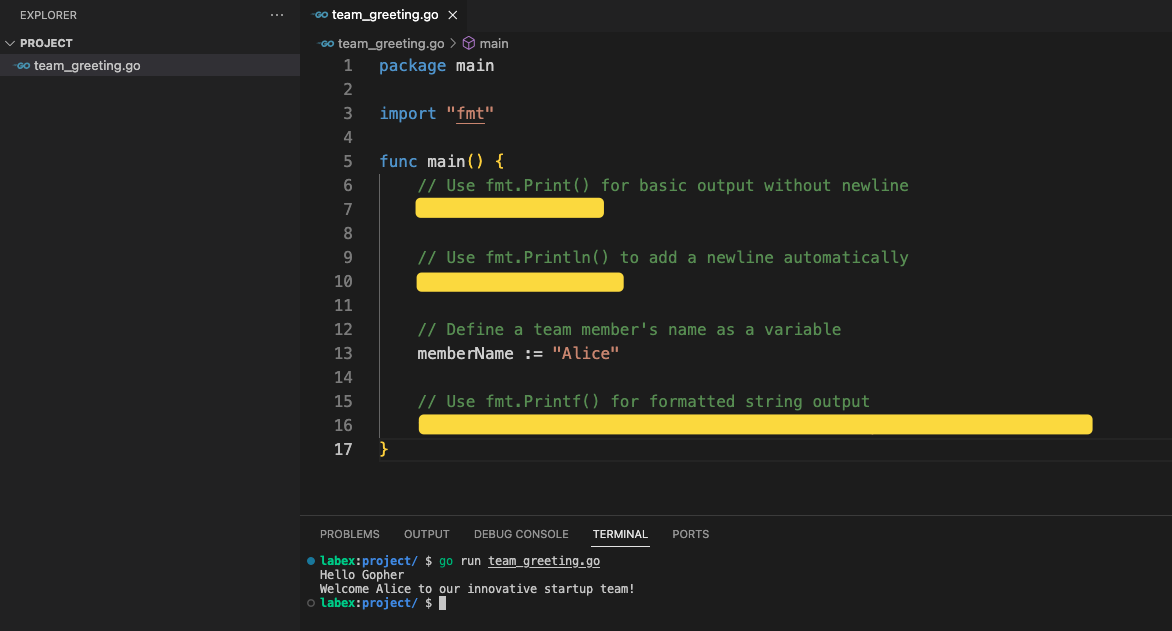
Task: Click the Go icon on the editor tab
Action: pyautogui.click(x=320, y=15)
